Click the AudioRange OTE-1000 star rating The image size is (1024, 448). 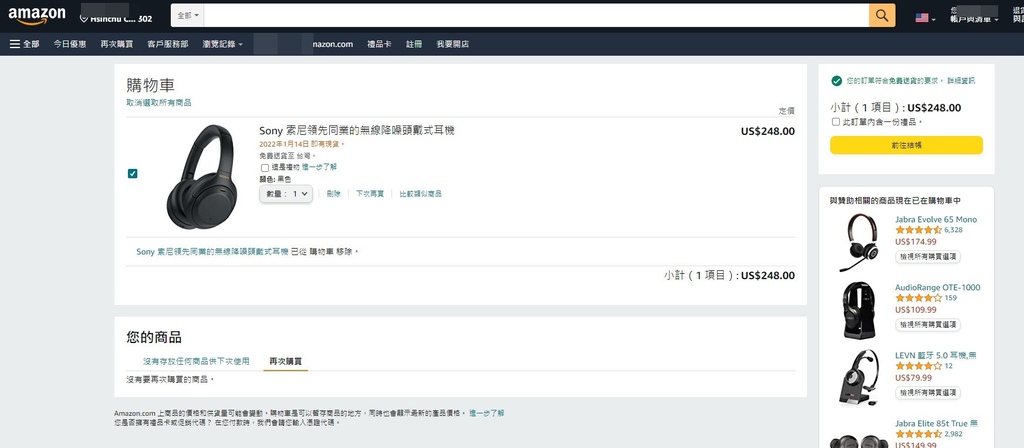click(x=918, y=298)
